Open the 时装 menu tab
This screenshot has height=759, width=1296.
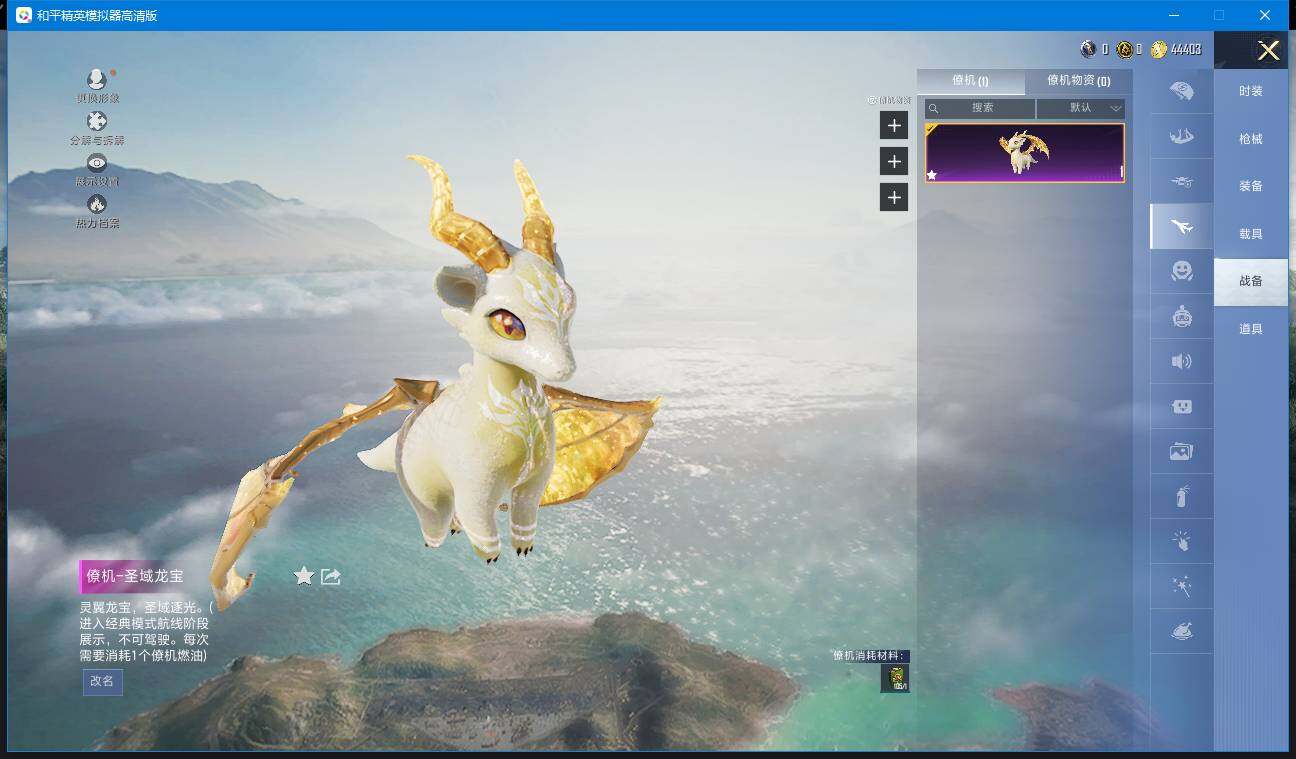point(1251,91)
